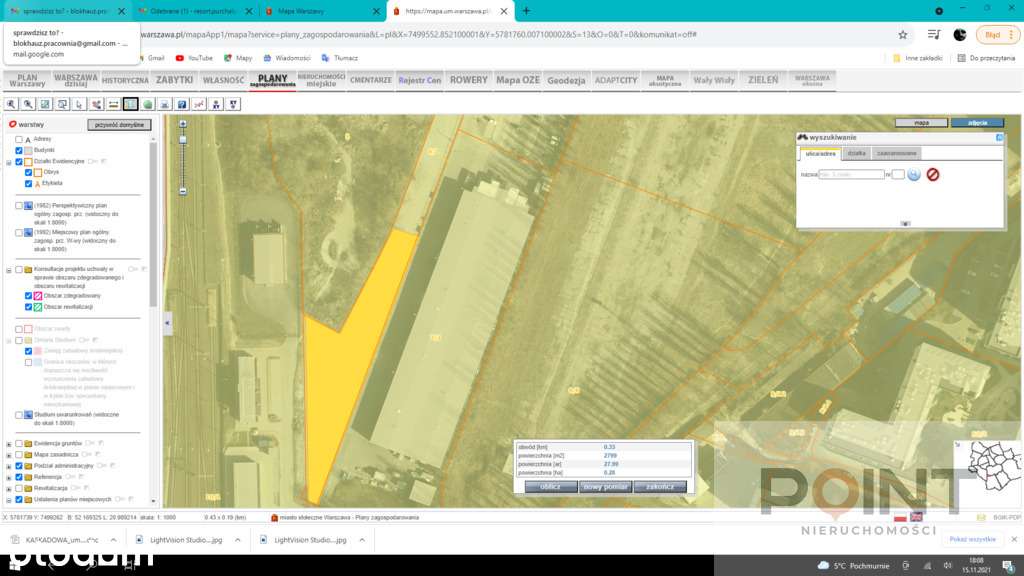Toggle the Obszar rewitalizacji checkbox
The image size is (1024, 576).
click(28, 307)
